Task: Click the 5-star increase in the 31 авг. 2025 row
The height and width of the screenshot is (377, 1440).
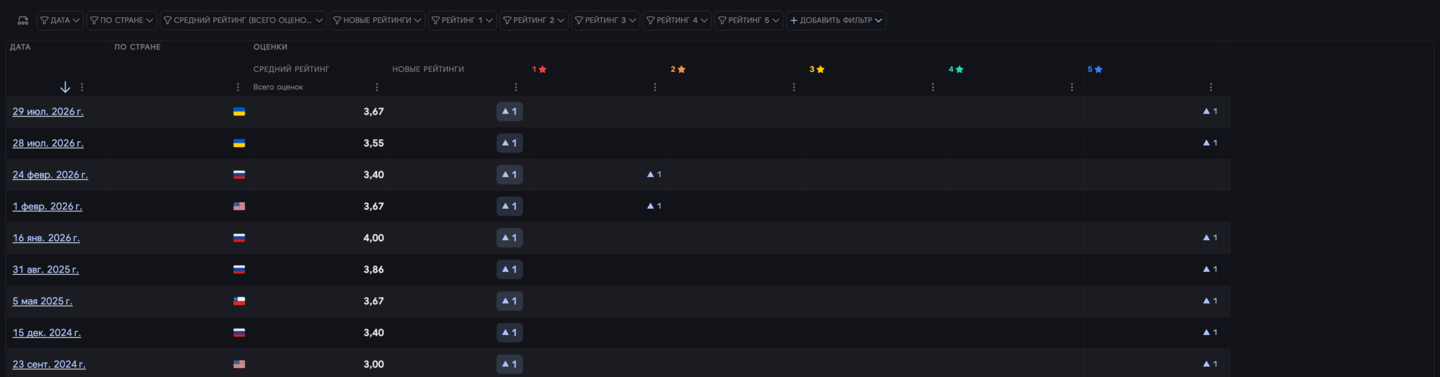Action: (x=1210, y=270)
